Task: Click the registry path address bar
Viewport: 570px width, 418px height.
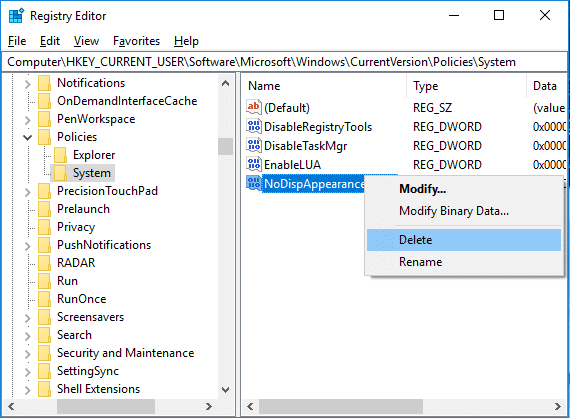Action: point(284,62)
